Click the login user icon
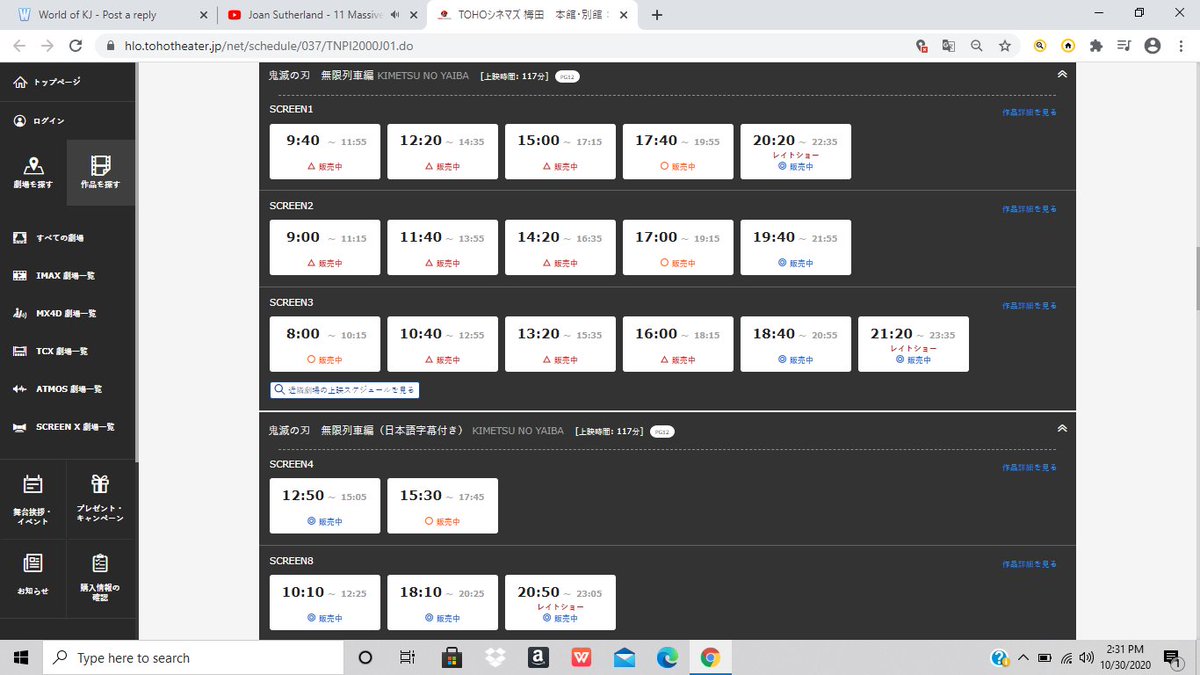This screenshot has width=1200, height=675. (21, 120)
